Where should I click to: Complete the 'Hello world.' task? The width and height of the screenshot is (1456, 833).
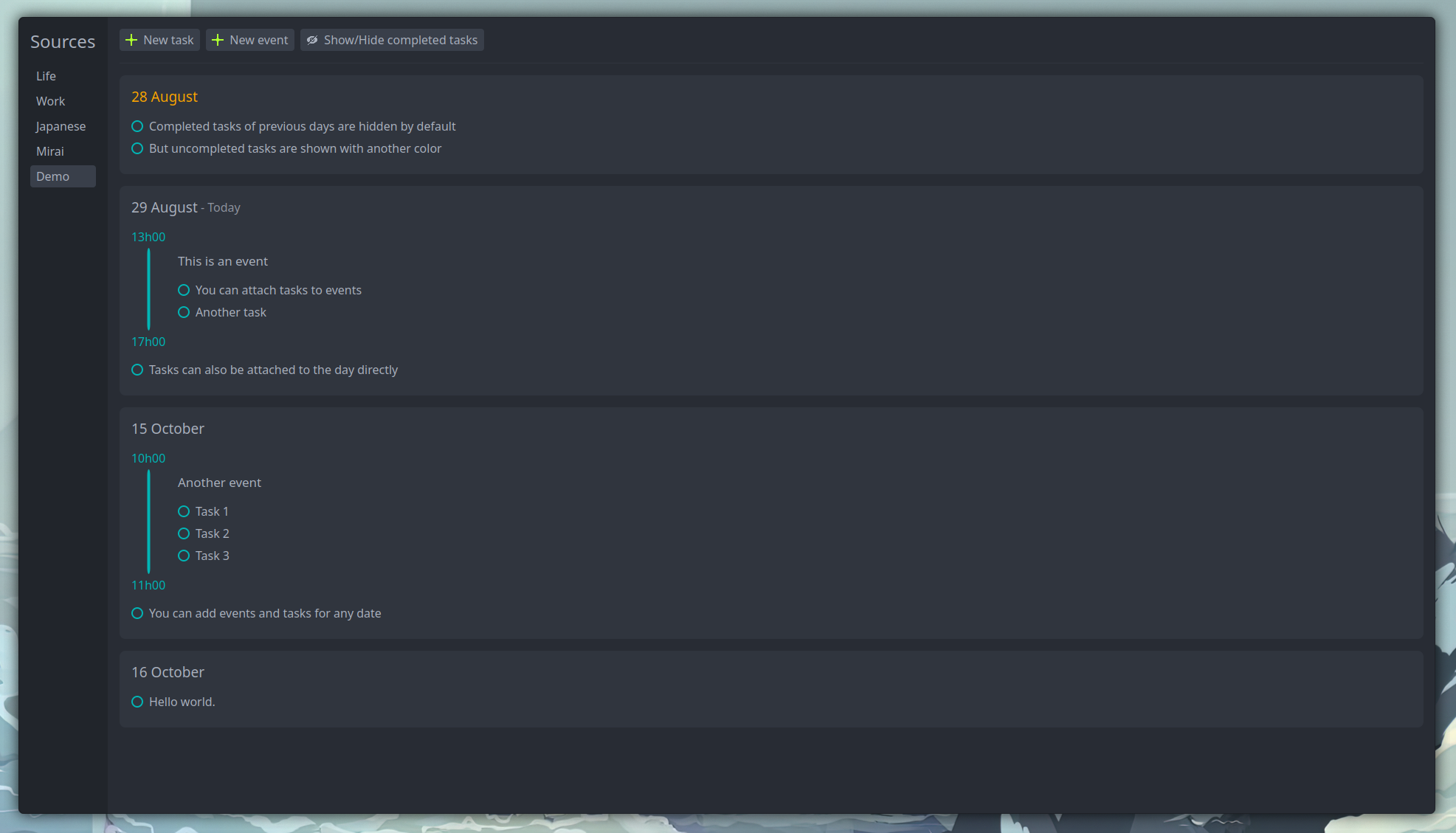click(x=137, y=702)
